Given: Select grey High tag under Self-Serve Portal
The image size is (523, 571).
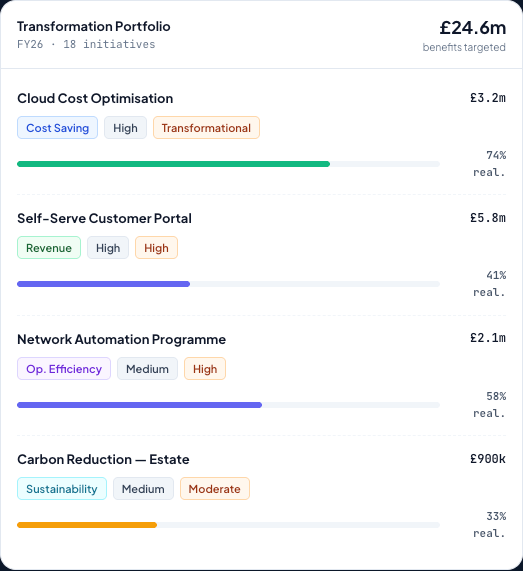Looking at the screenshot, I should [108, 248].
